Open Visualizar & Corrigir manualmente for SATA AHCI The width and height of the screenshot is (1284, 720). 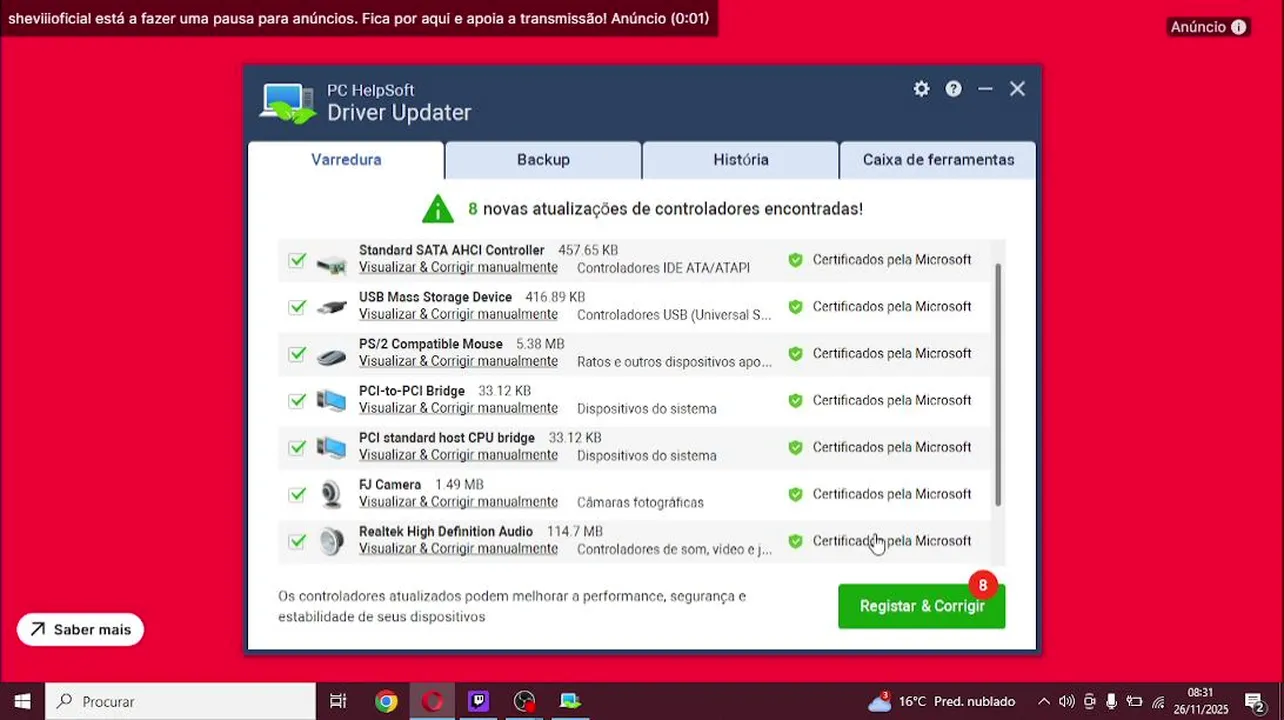[x=458, y=268]
